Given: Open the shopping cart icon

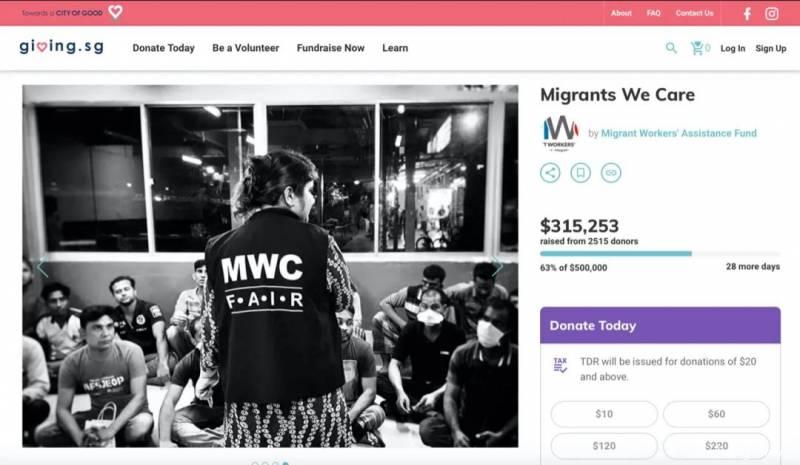Looking at the screenshot, I should point(697,48).
